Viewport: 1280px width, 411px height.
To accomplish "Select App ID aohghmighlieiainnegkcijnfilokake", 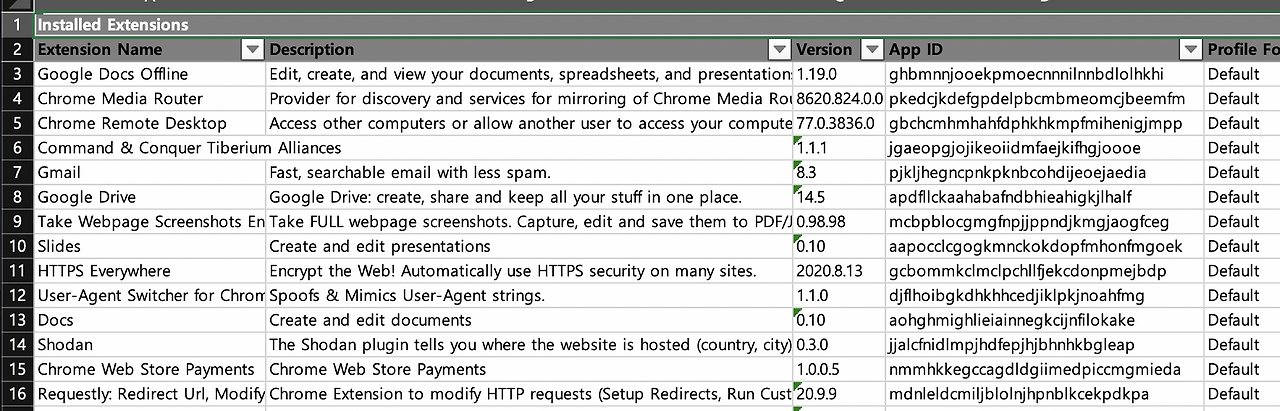I will click(x=1045, y=320).
